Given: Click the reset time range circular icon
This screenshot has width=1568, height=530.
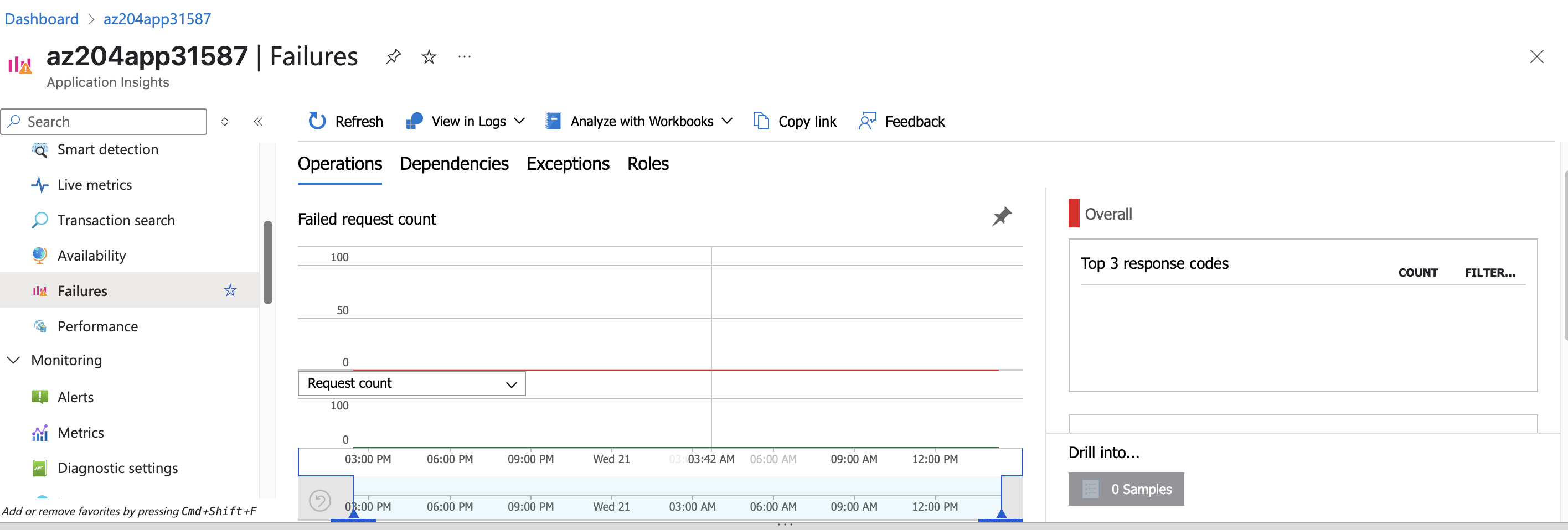Looking at the screenshot, I should coord(319,501).
